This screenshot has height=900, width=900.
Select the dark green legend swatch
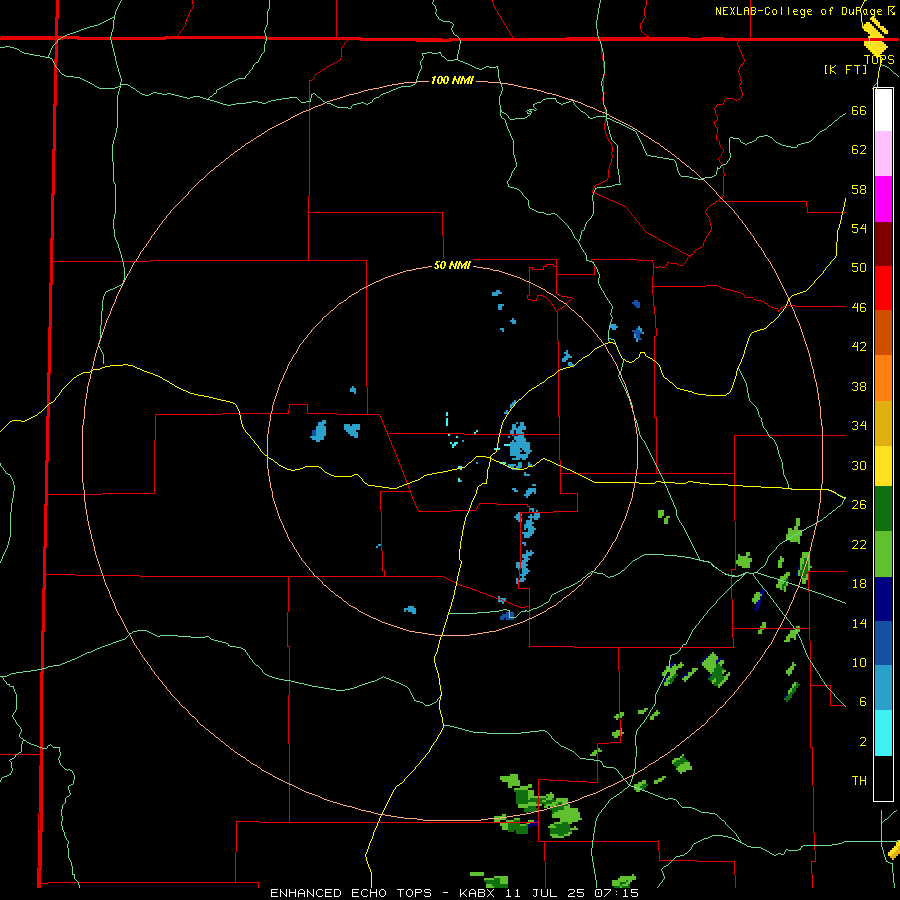tap(883, 509)
